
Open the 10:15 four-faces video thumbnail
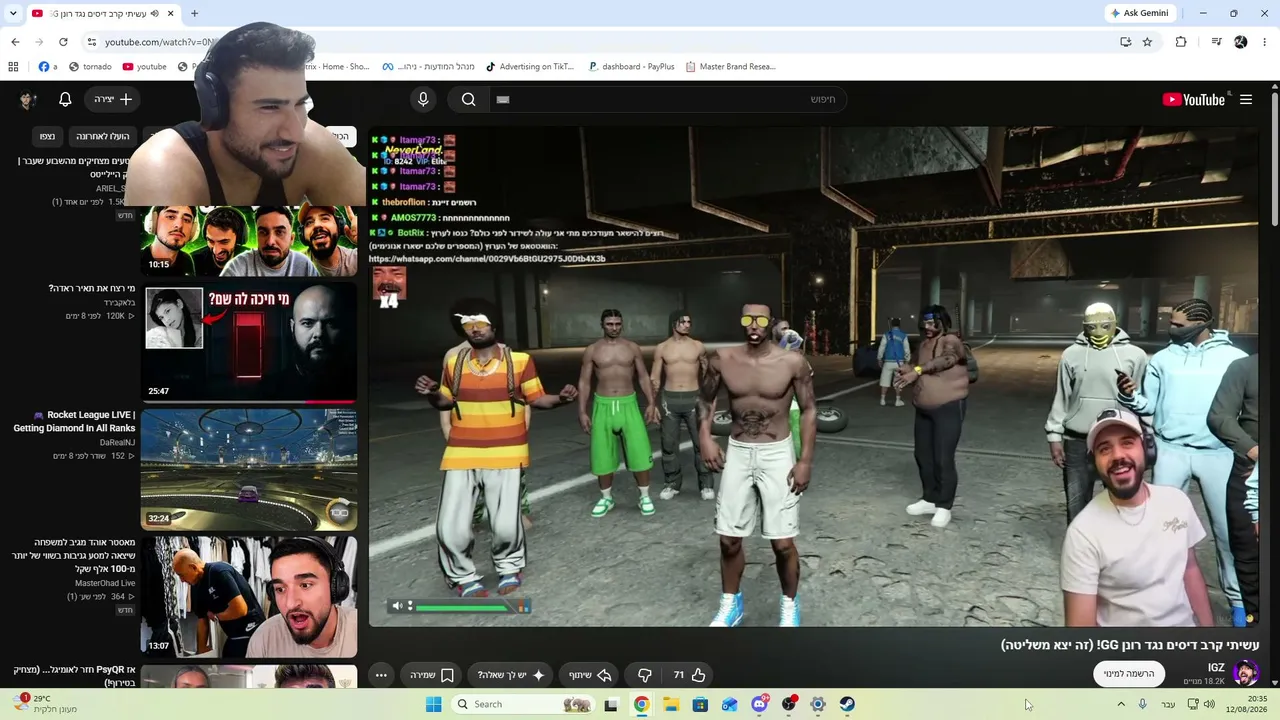(x=249, y=240)
